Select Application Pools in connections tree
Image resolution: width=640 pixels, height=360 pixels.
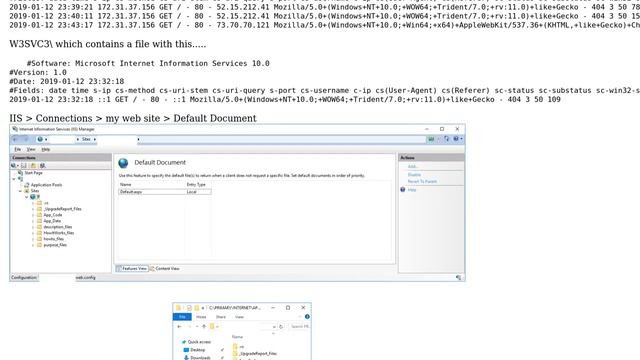[x=47, y=185]
